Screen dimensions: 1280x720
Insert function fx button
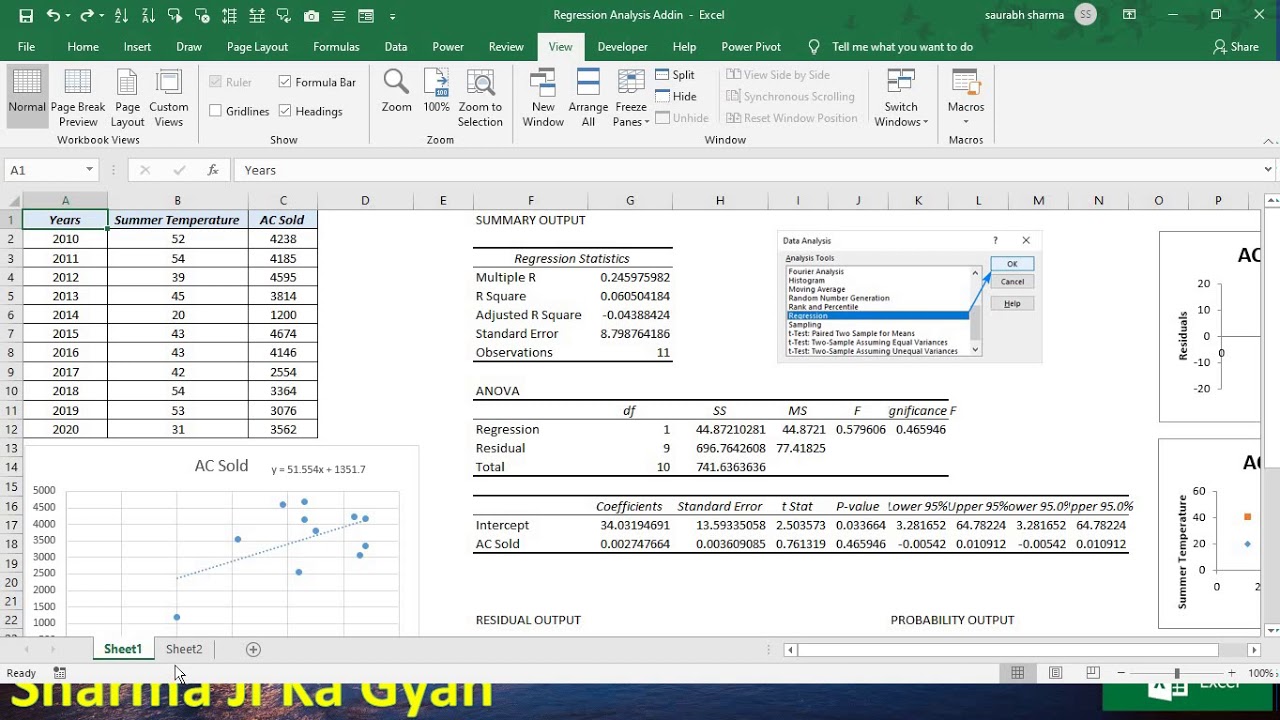(x=213, y=170)
